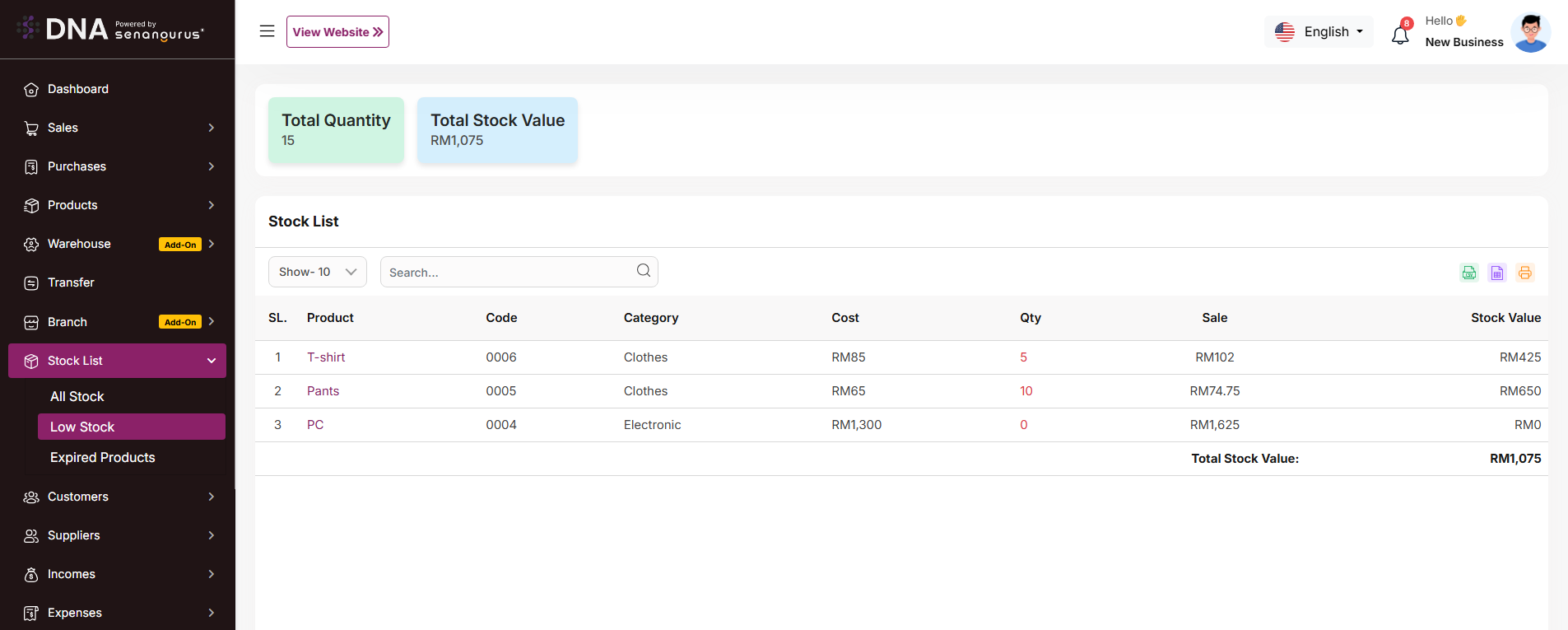Toggle the hamburger sidebar menu
Image resolution: width=1568 pixels, height=630 pixels.
pos(267,31)
